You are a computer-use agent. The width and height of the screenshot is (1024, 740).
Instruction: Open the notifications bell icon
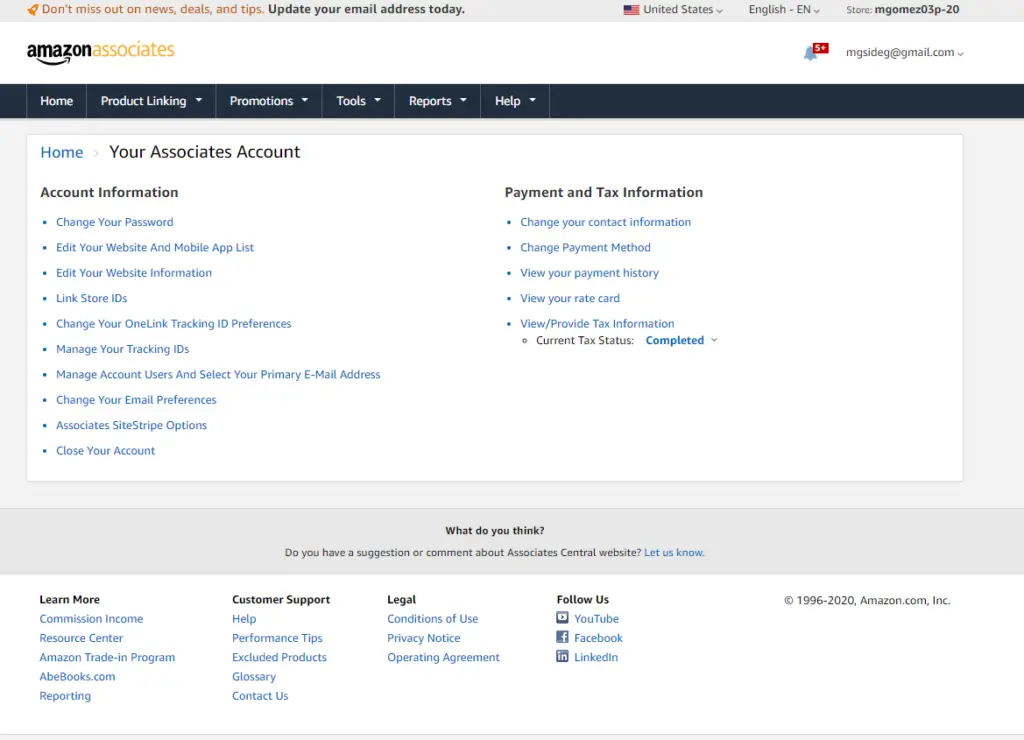[810, 53]
